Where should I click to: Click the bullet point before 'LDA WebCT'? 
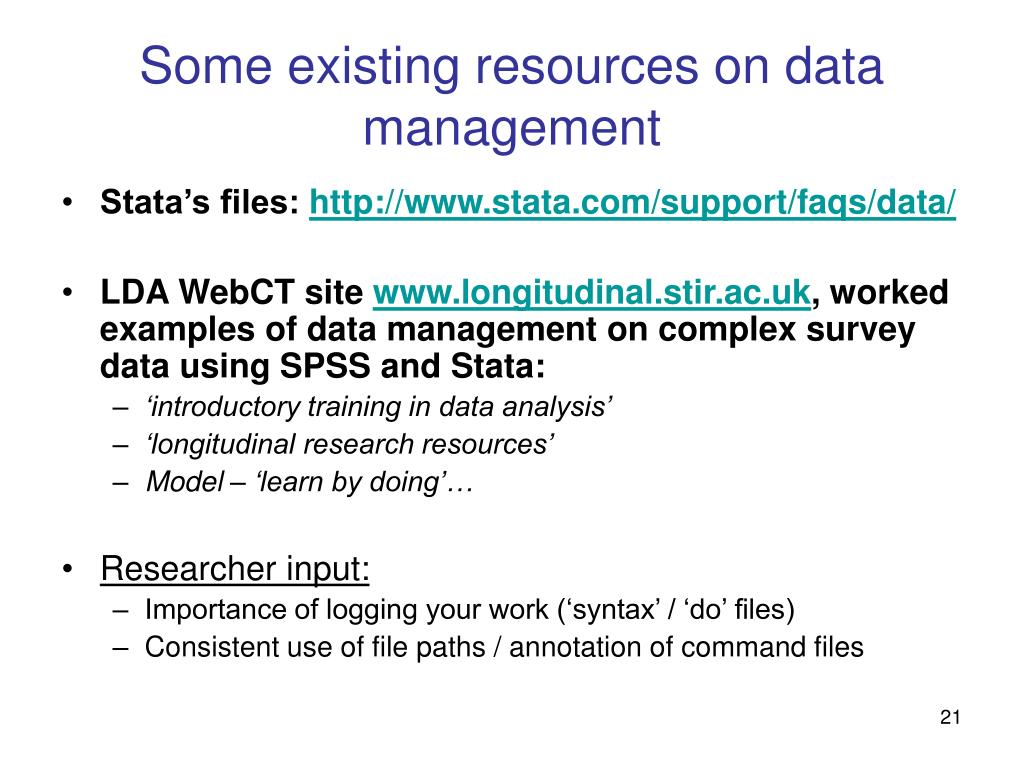67,293
